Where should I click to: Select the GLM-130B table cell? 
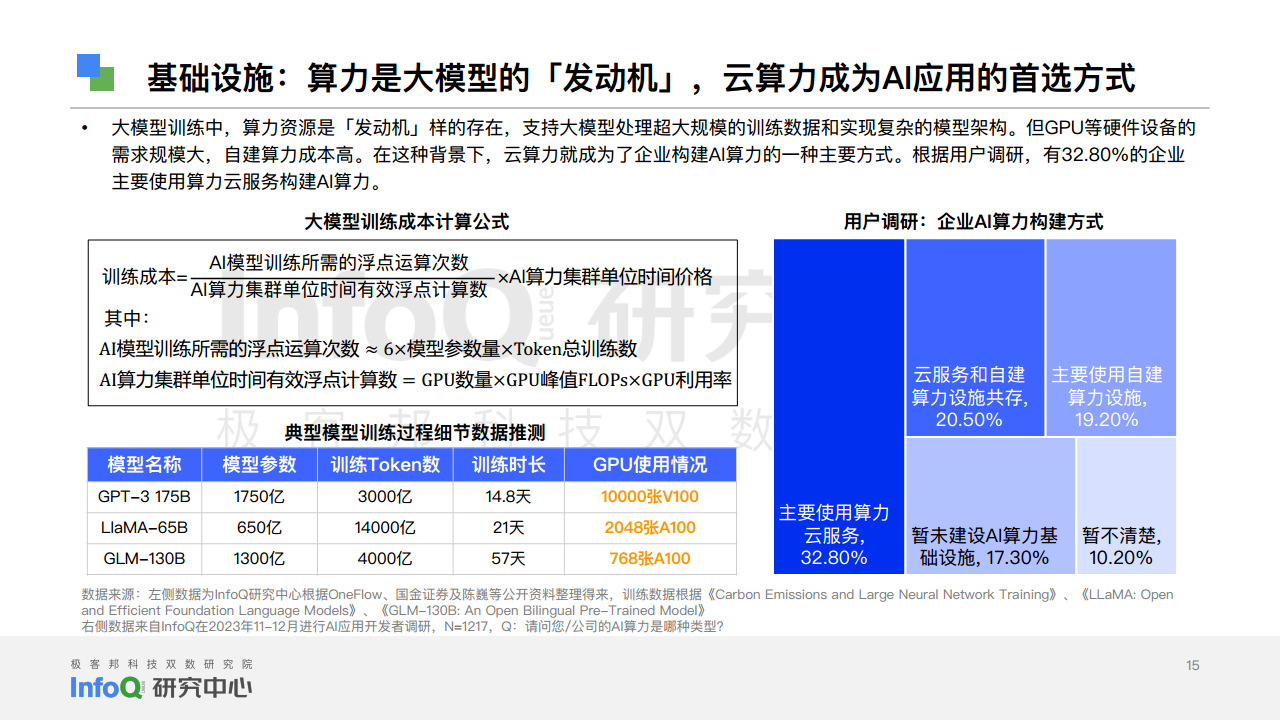click(144, 559)
